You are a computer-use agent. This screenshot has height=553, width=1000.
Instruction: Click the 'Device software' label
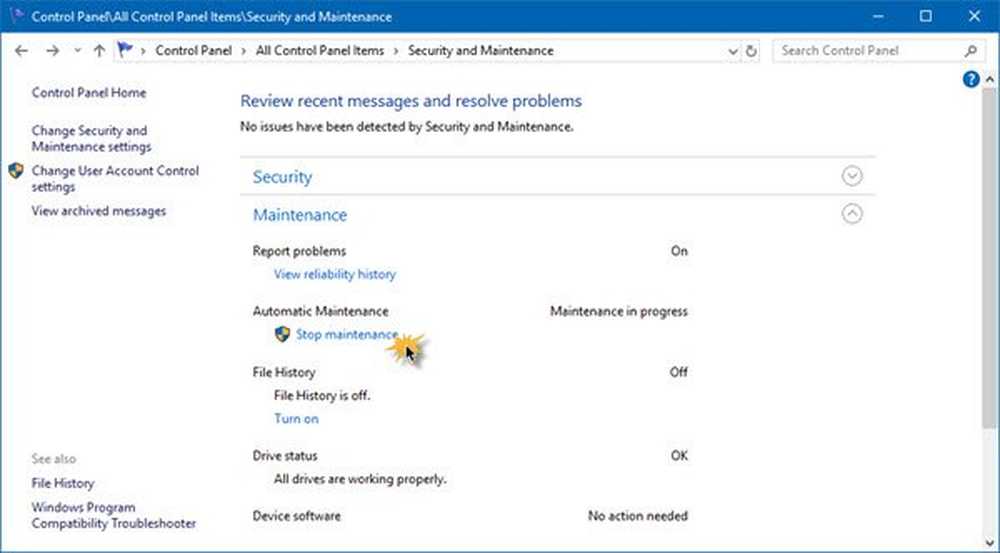point(297,516)
